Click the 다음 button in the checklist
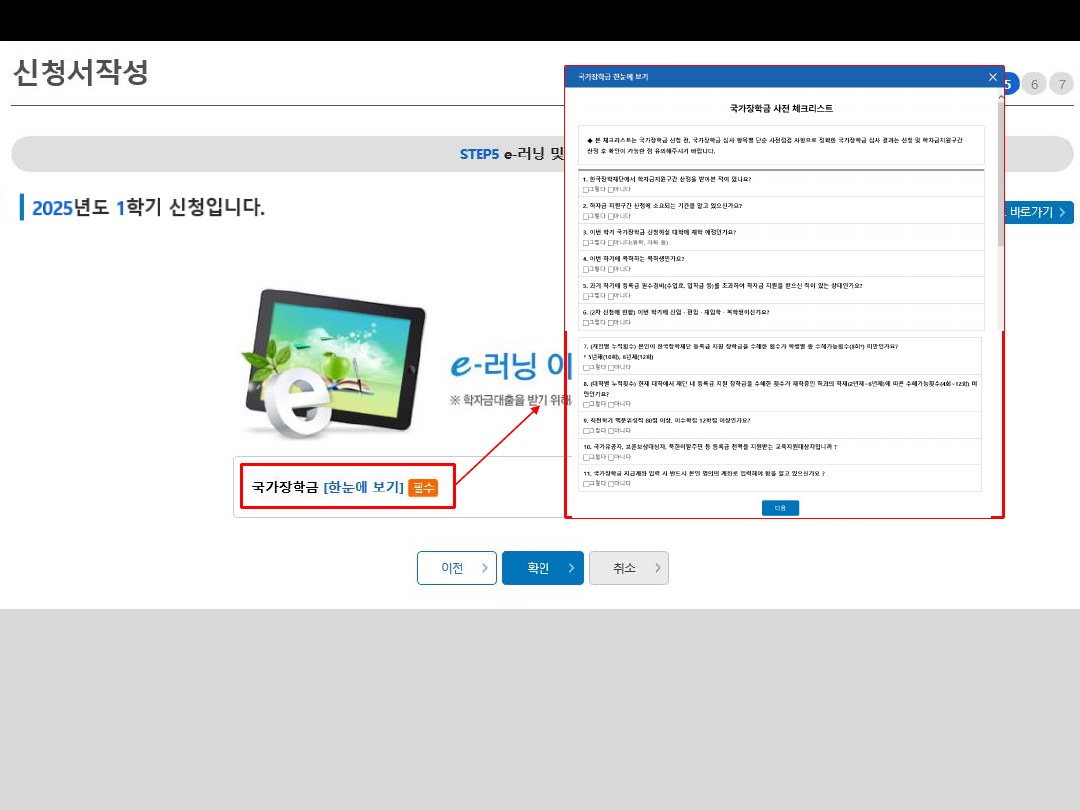This screenshot has width=1080, height=810. (780, 508)
